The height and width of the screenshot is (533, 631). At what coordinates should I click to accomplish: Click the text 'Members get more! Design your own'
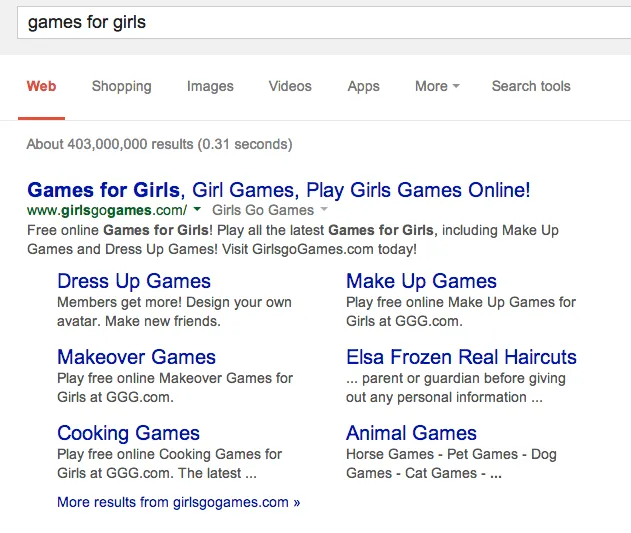[x=174, y=302]
